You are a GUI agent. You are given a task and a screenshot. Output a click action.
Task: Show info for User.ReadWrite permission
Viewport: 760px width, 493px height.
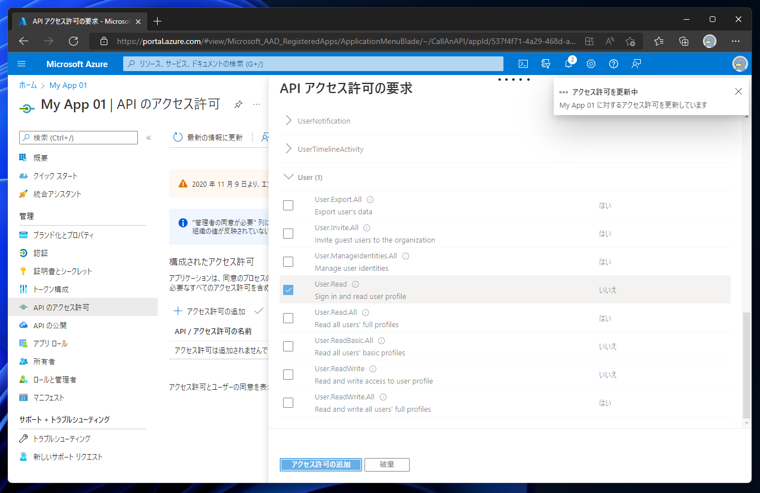coord(373,369)
